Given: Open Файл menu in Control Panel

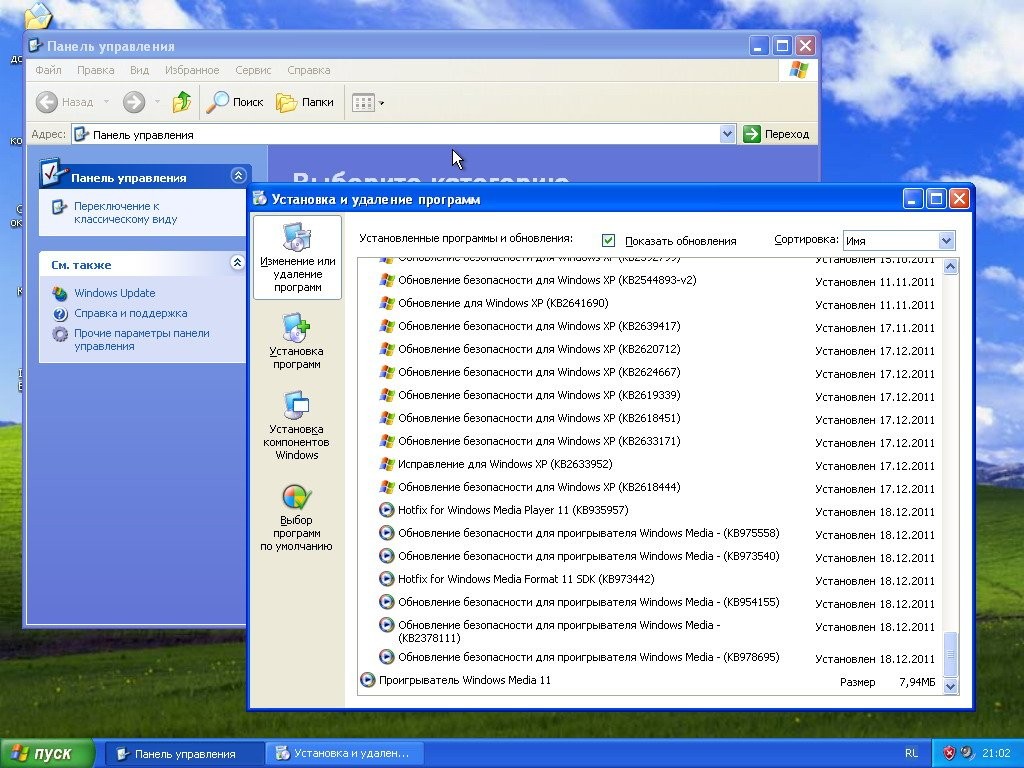Looking at the screenshot, I should (x=48, y=70).
